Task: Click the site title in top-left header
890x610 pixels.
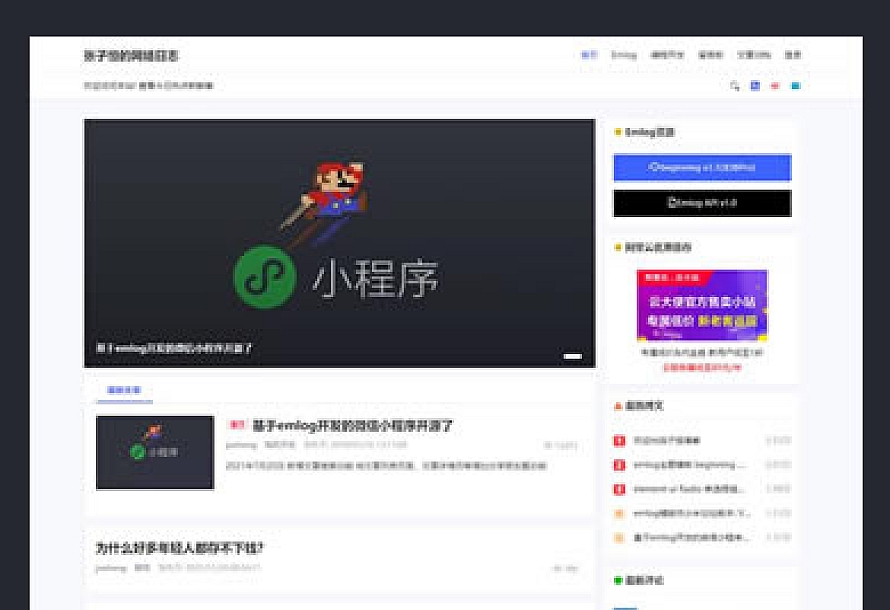Action: point(131,56)
